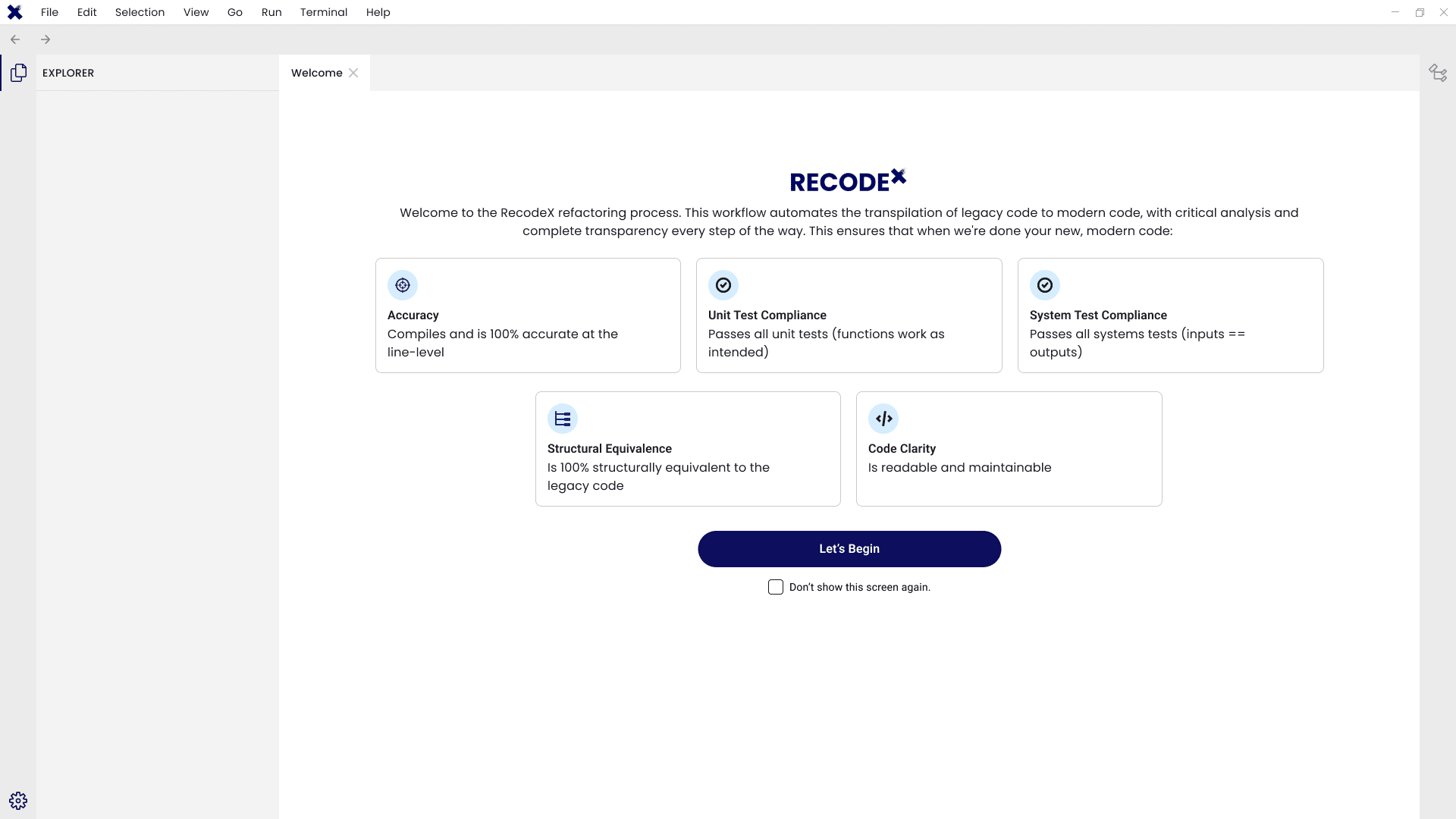This screenshot has width=1456, height=819.
Task: Click the back navigation arrow
Action: [15, 39]
